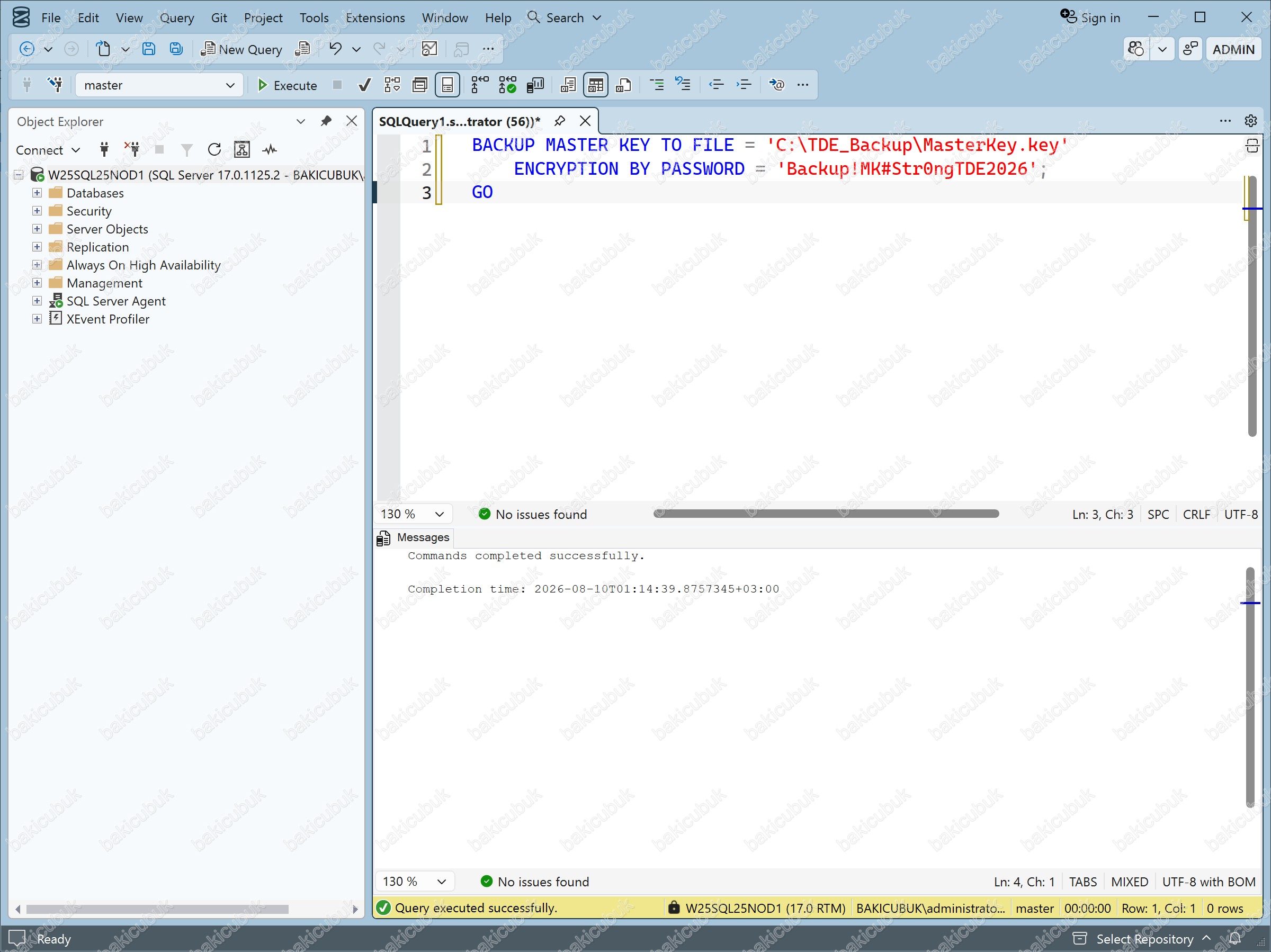Open the master database dropdown
This screenshot has width=1271, height=952.
[x=159, y=85]
